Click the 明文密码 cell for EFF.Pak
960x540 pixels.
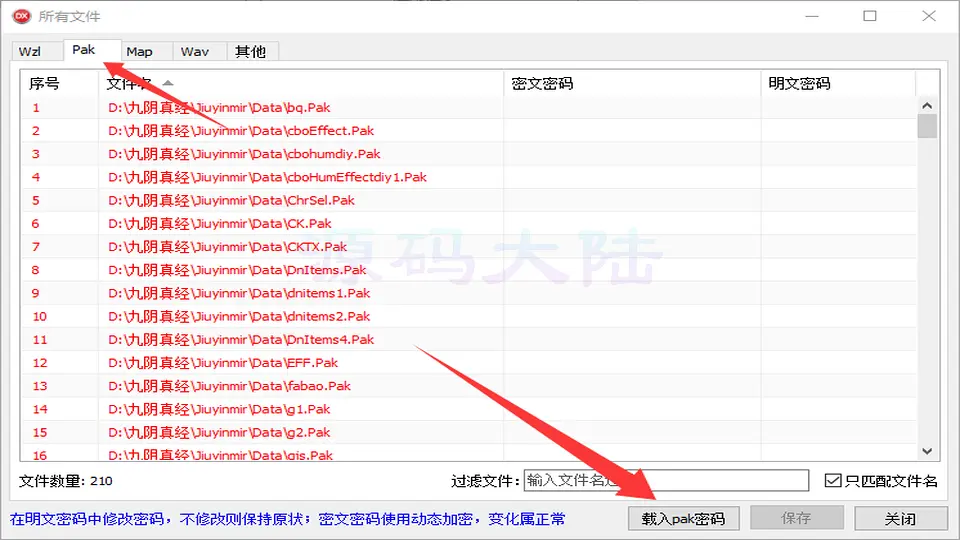pos(839,363)
